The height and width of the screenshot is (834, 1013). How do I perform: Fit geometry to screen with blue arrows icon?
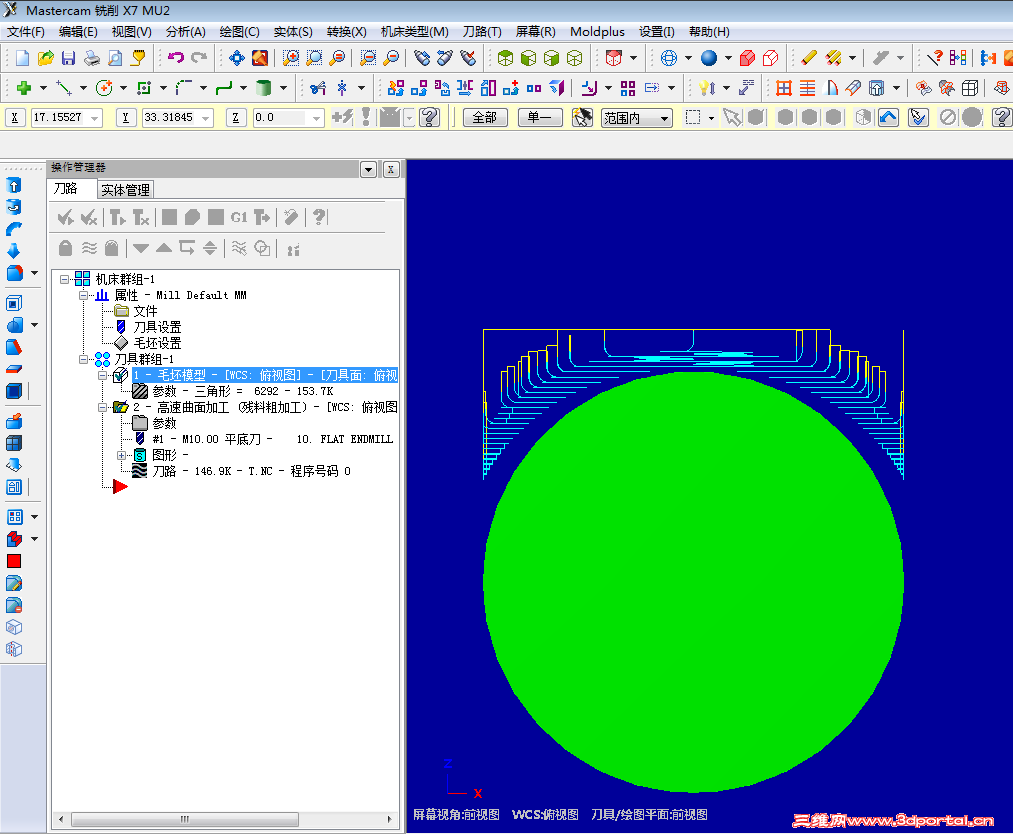point(236,58)
